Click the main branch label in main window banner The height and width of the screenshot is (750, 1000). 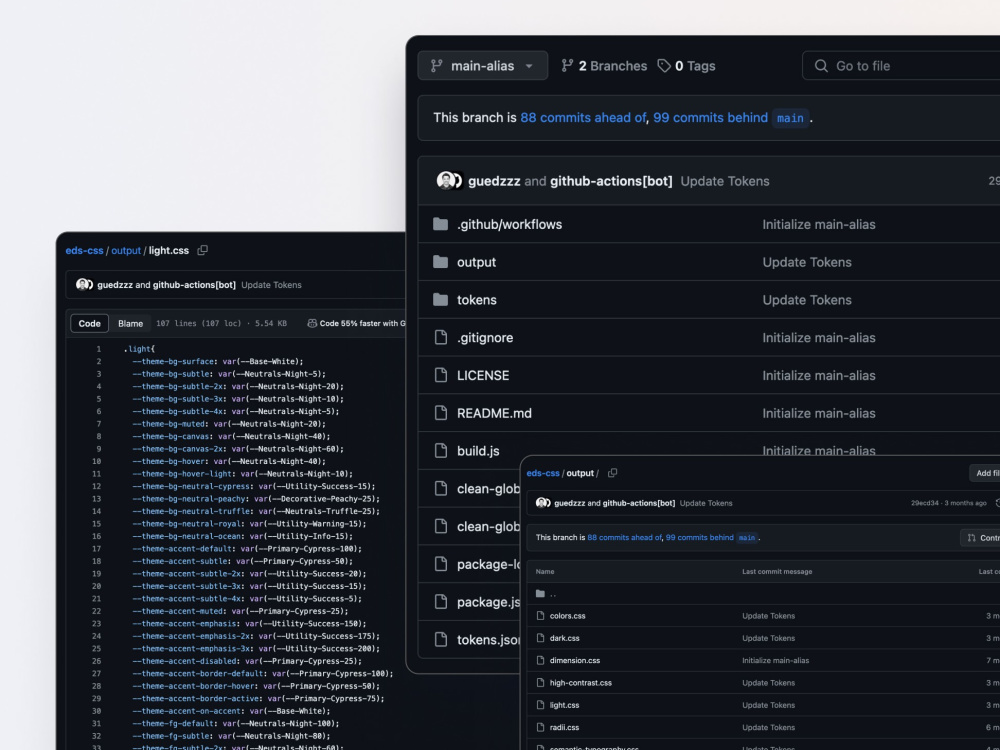coord(790,118)
